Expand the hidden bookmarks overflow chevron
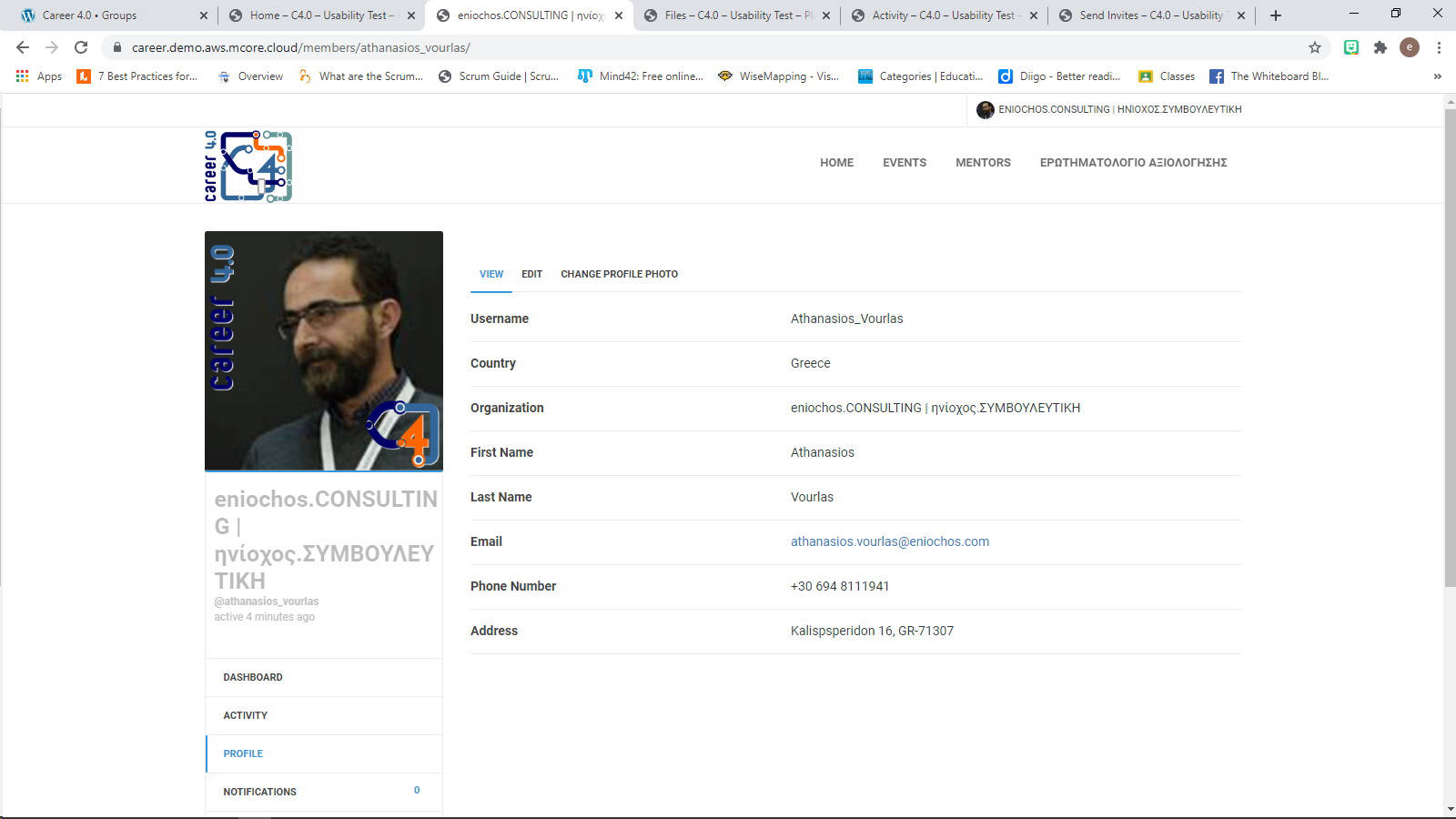1456x819 pixels. tap(1437, 76)
